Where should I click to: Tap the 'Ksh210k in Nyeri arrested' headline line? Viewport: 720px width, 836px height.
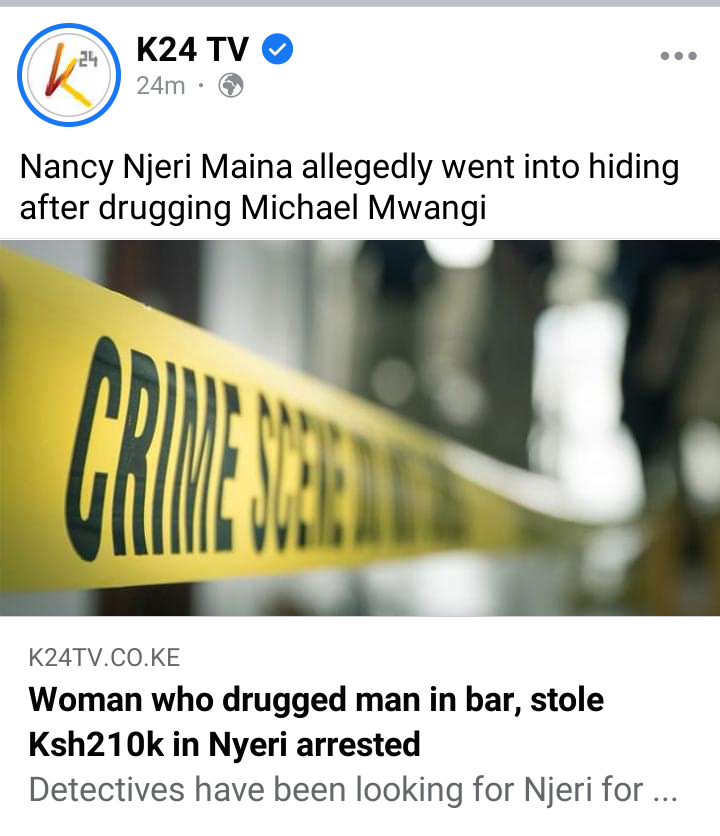point(224,744)
